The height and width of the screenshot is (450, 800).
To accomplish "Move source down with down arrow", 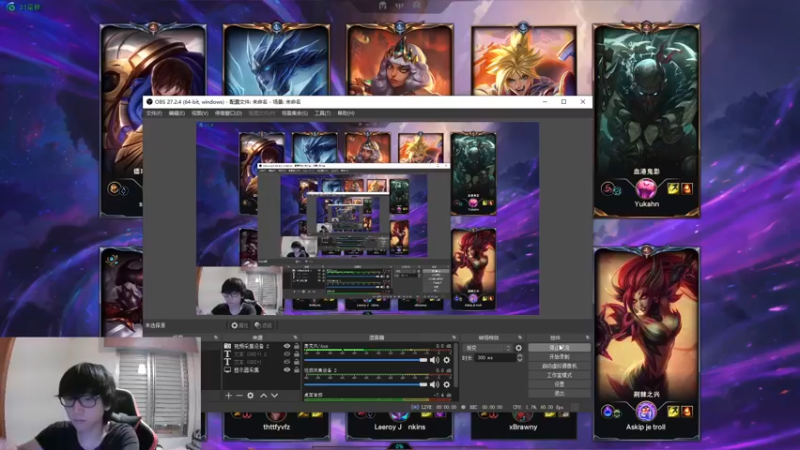I will point(274,395).
